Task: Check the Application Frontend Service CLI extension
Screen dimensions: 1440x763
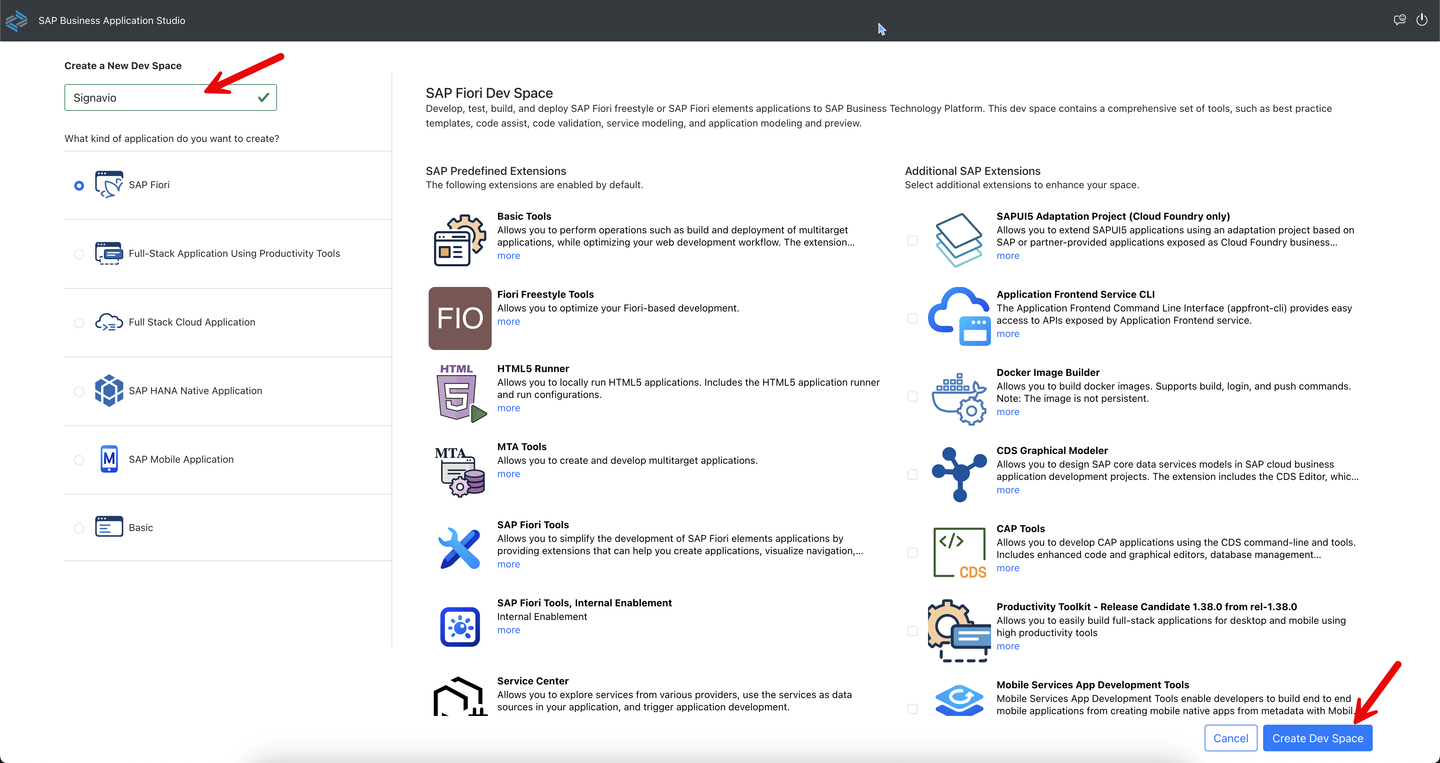Action: click(912, 318)
